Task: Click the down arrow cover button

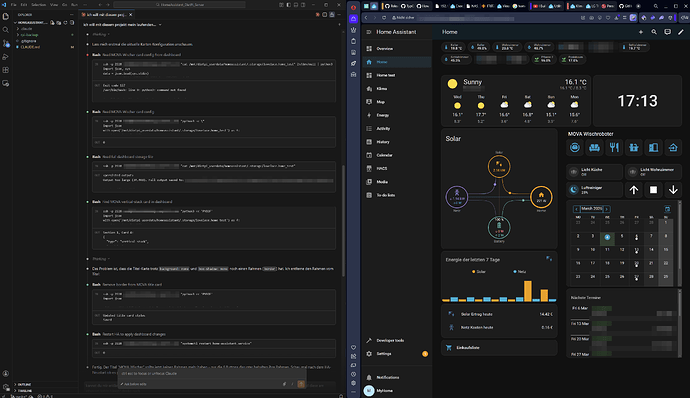Action: 673,190
